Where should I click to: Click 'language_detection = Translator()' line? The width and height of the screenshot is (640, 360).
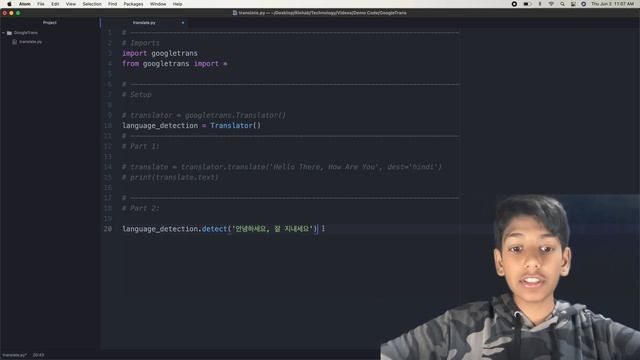(x=191, y=126)
